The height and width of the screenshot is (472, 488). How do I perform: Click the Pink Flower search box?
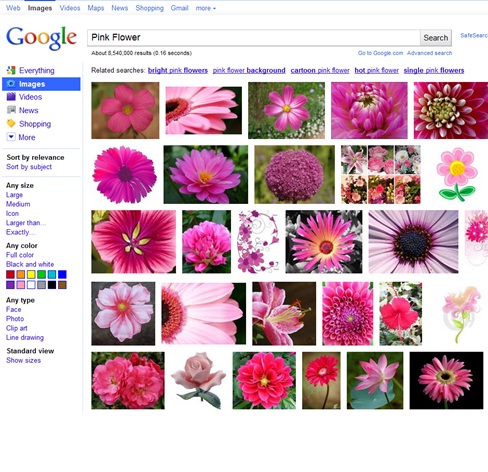tap(253, 37)
